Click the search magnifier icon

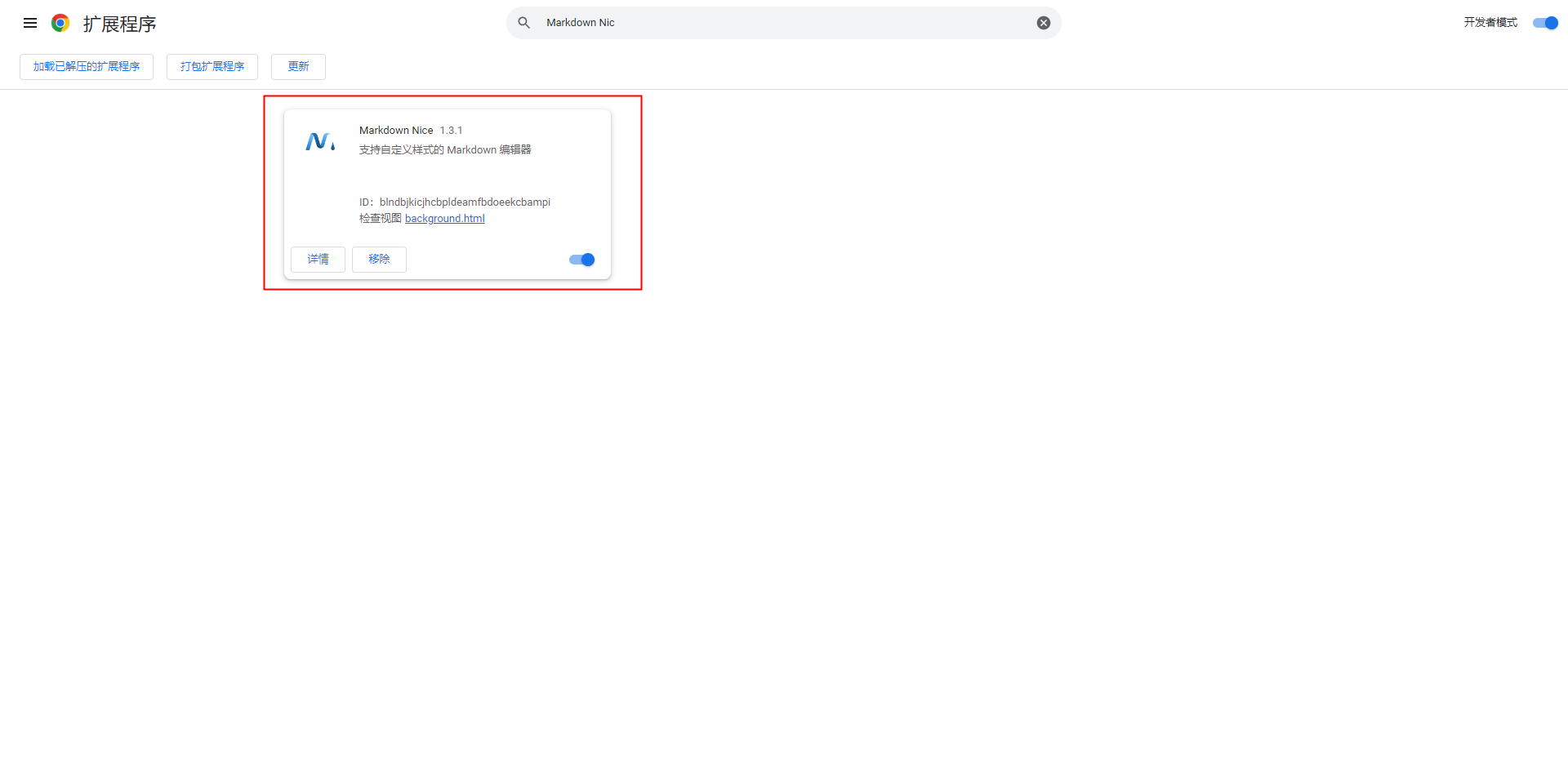(x=524, y=23)
